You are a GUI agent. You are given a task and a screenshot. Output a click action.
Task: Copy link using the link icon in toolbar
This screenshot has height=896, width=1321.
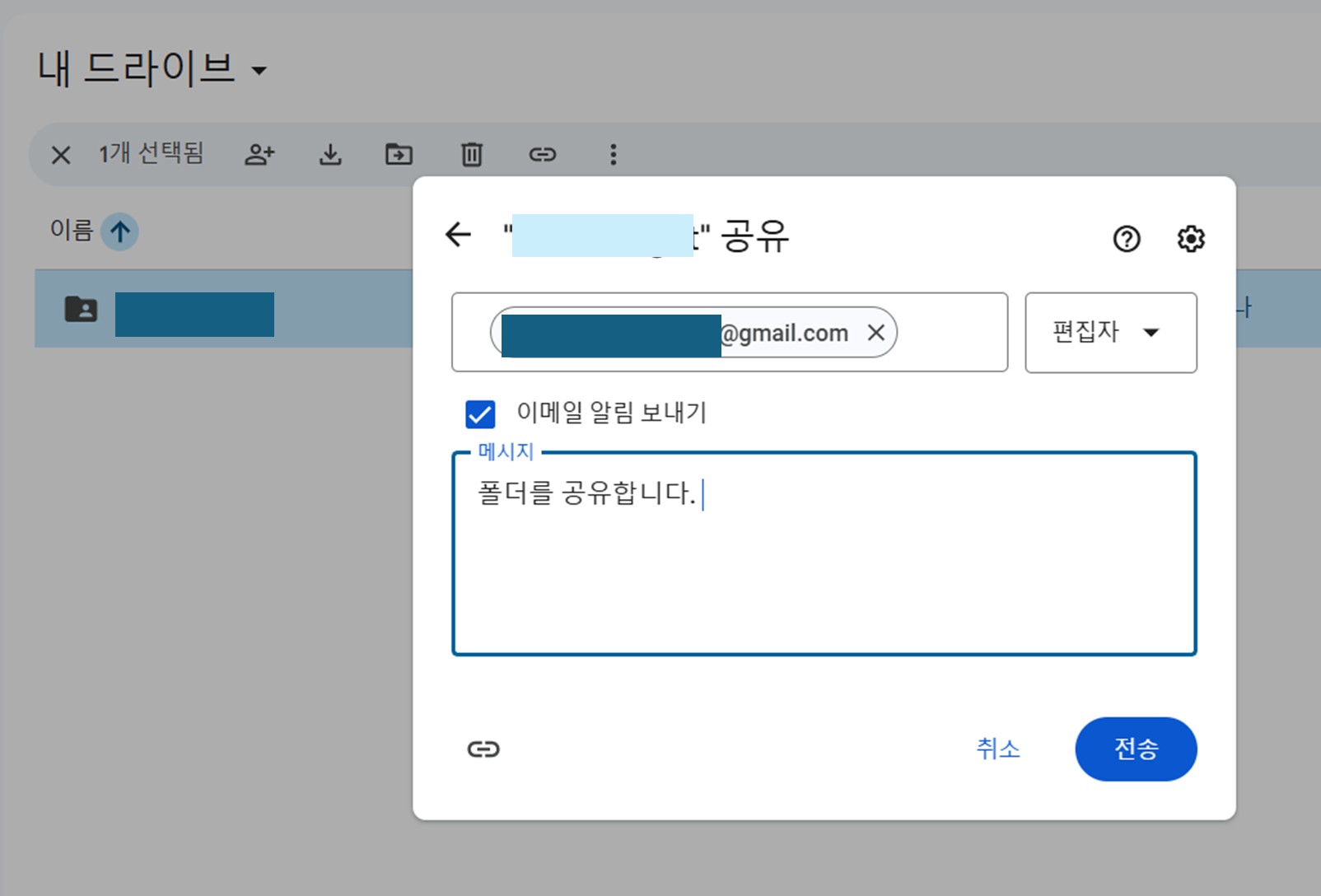(542, 154)
